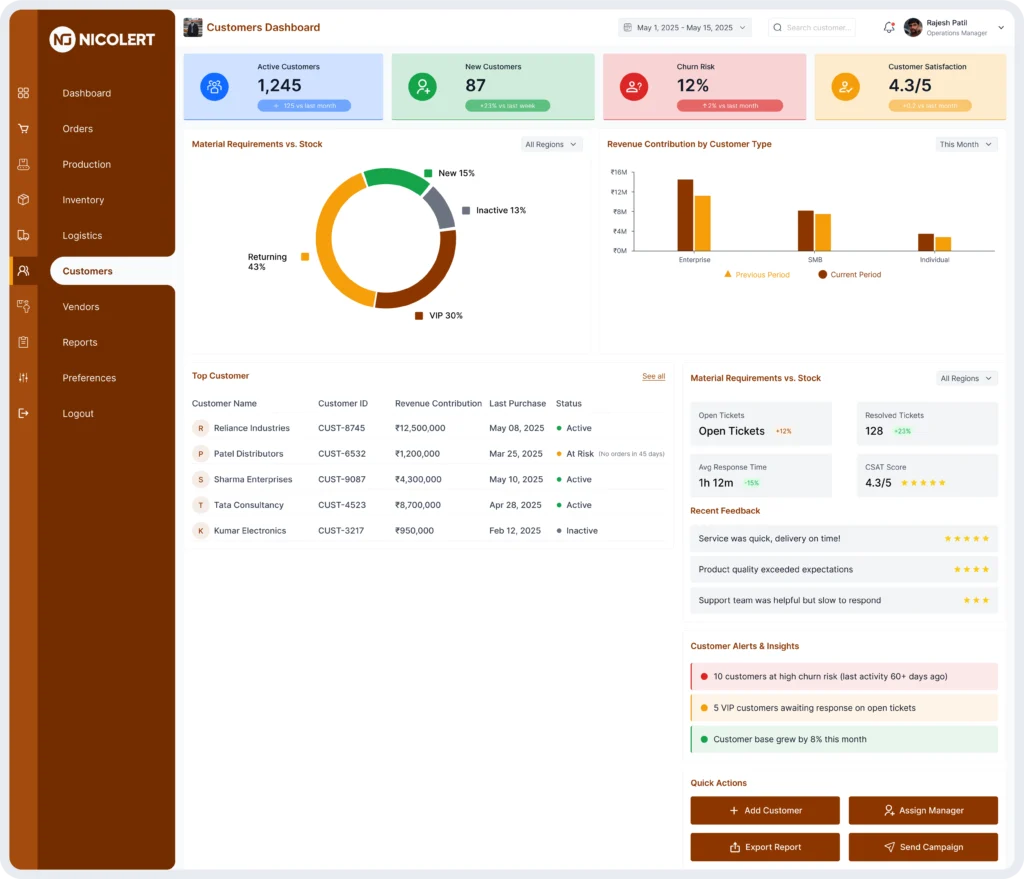Click the Inventory box sidebar icon
The width and height of the screenshot is (1024, 879).
(x=23, y=199)
